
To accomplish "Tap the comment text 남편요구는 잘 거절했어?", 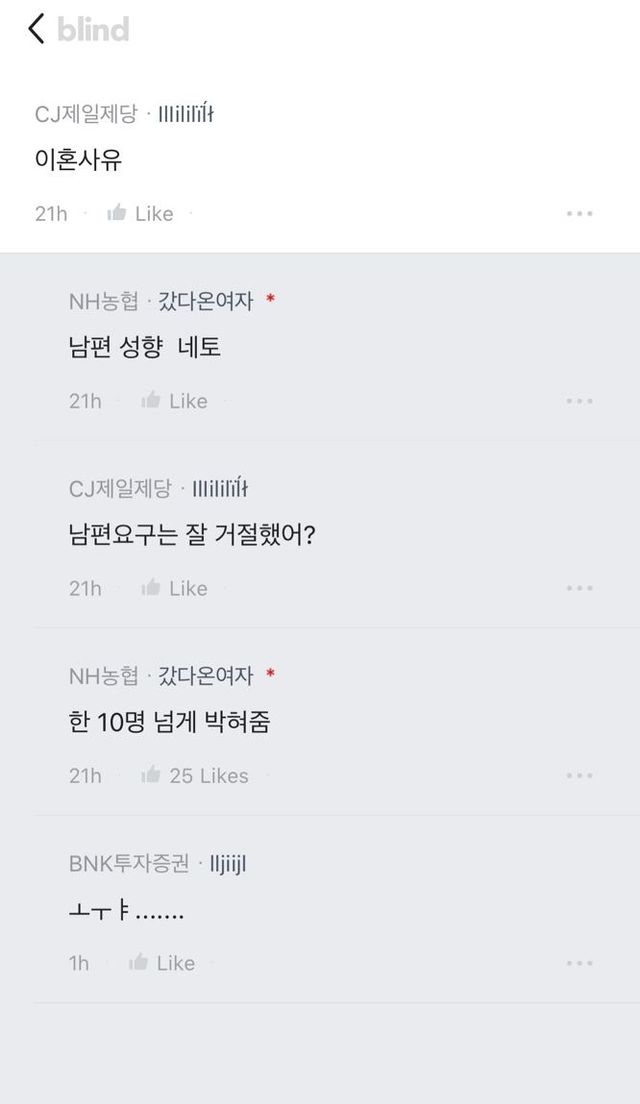I will point(192,535).
